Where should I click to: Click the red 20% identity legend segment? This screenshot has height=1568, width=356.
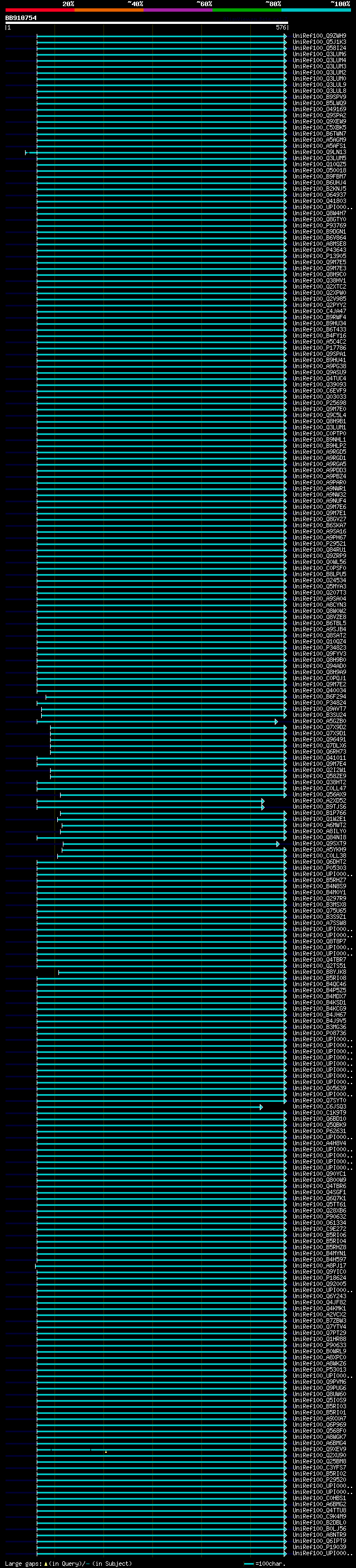[x=39, y=10]
